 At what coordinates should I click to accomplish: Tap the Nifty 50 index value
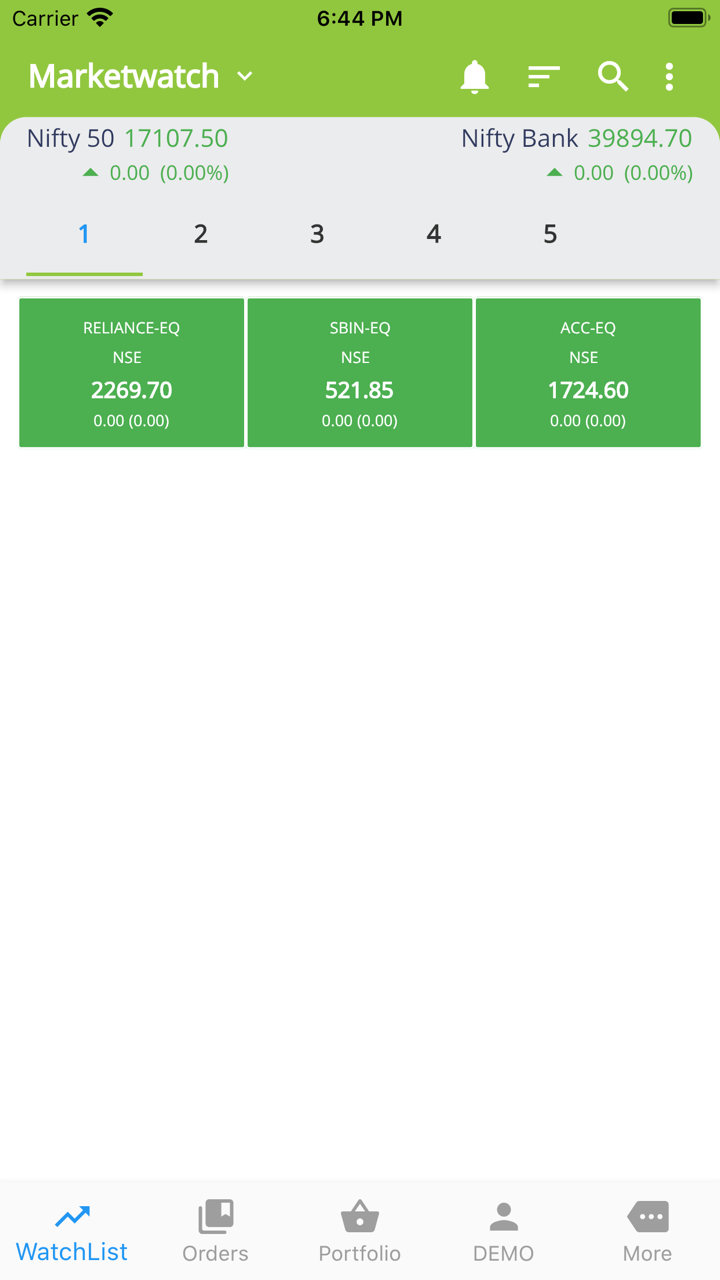176,139
